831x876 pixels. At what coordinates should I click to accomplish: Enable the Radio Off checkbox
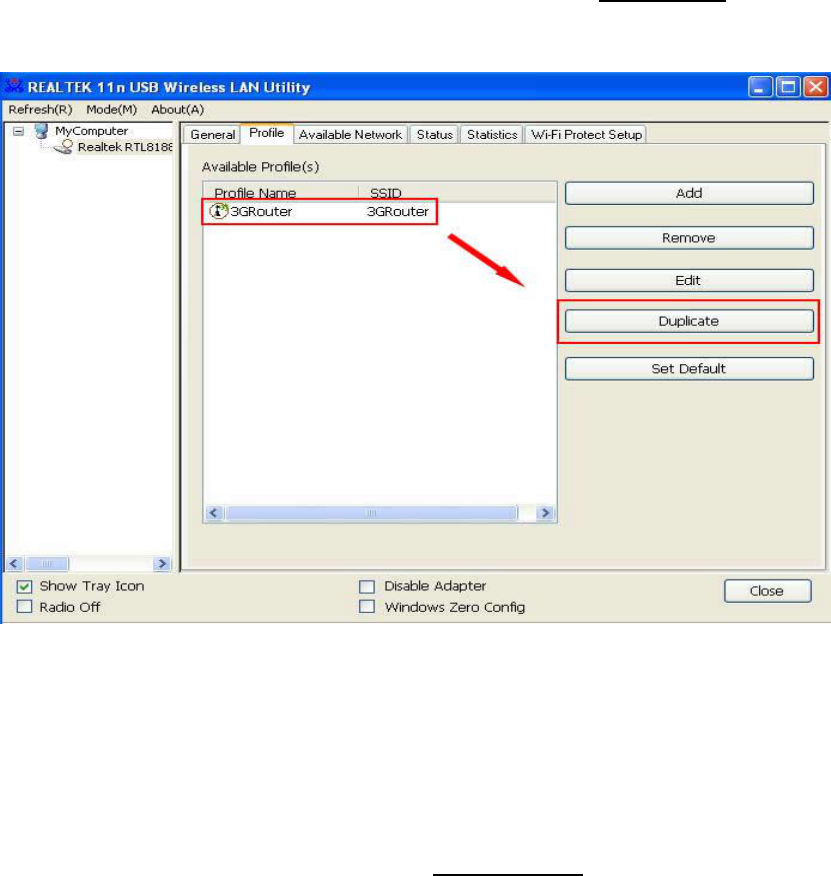(25, 607)
